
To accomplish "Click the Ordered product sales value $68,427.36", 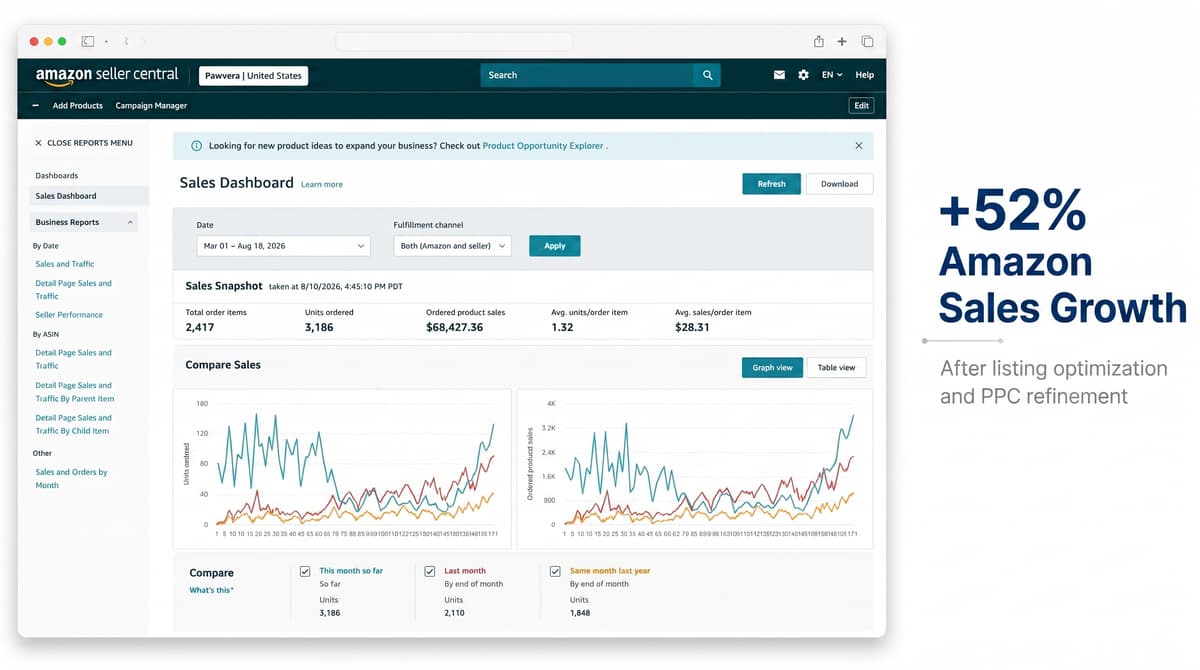I will click(x=454, y=327).
